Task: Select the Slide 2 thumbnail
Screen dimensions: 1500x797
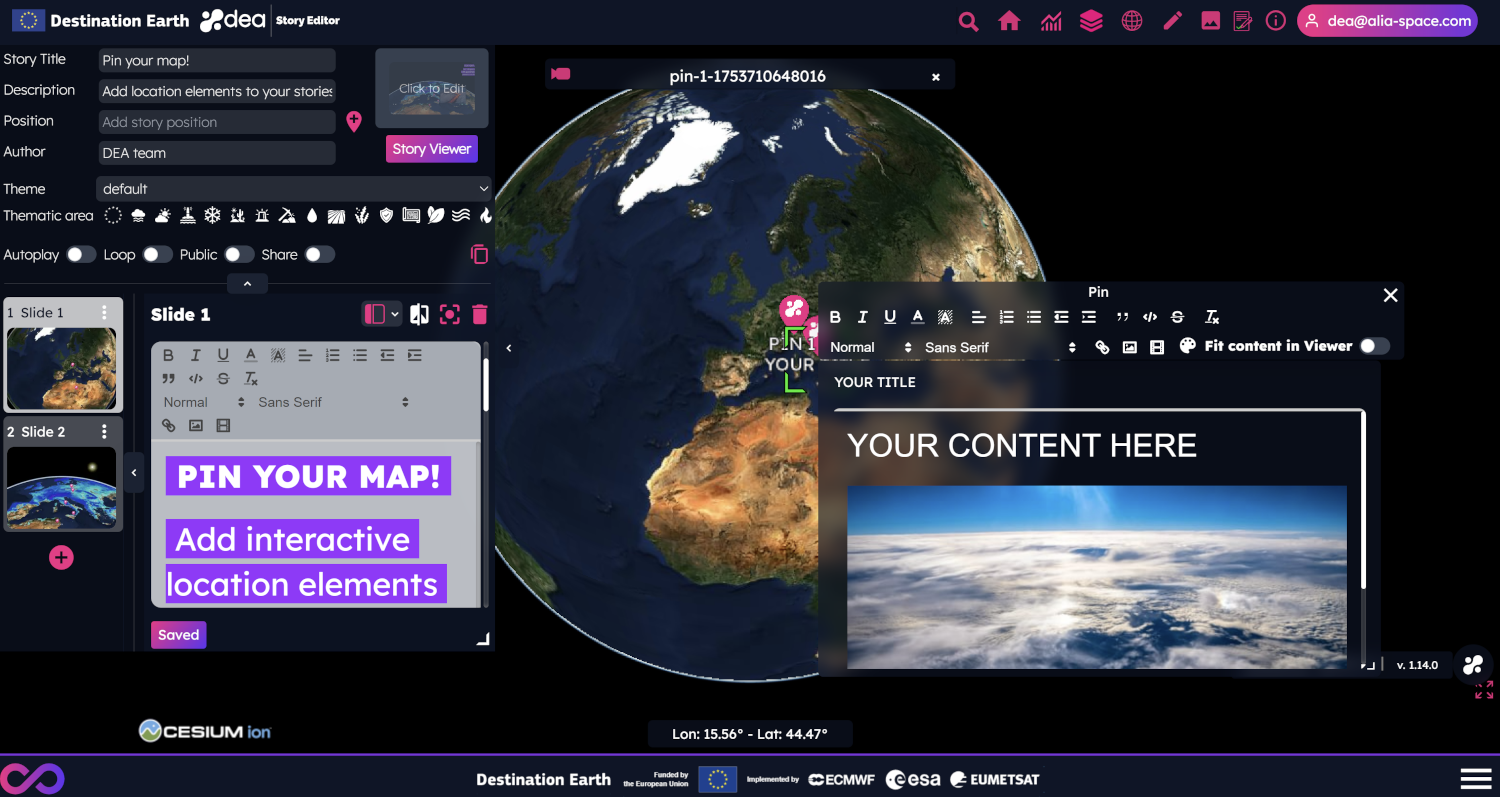Action: (62, 488)
